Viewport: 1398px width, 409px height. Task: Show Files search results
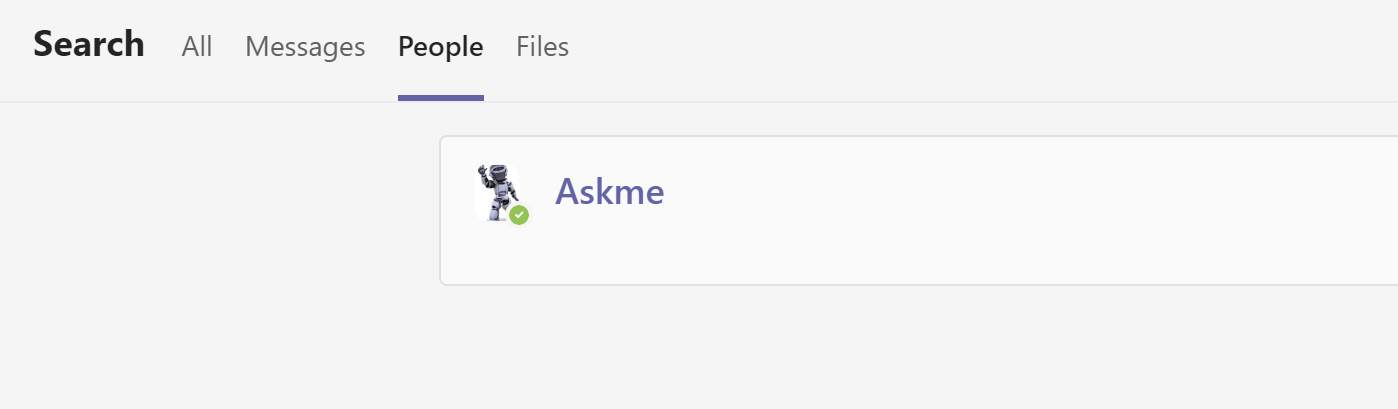tap(542, 46)
